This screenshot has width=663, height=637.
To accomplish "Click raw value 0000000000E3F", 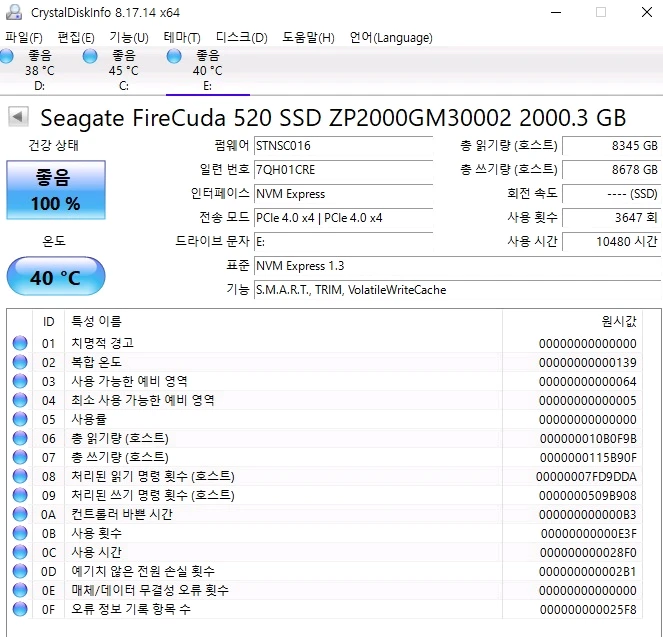I will pos(589,533).
